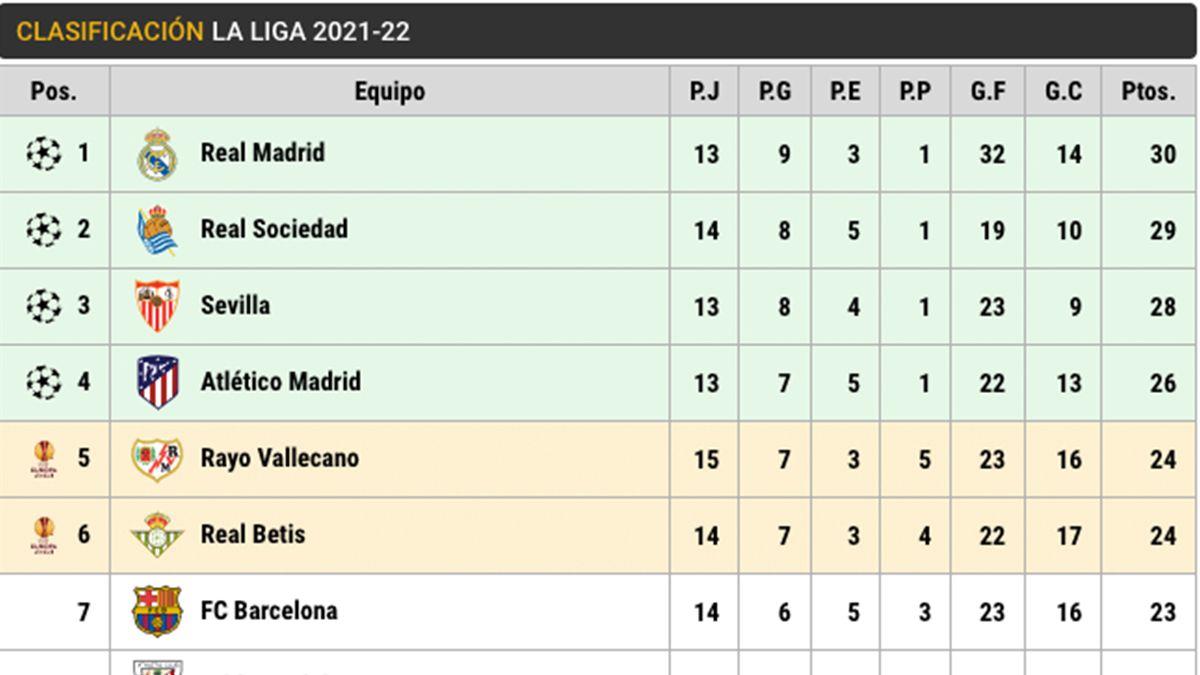Click the Clasificación La Liga 2021-22 title

[213, 32]
